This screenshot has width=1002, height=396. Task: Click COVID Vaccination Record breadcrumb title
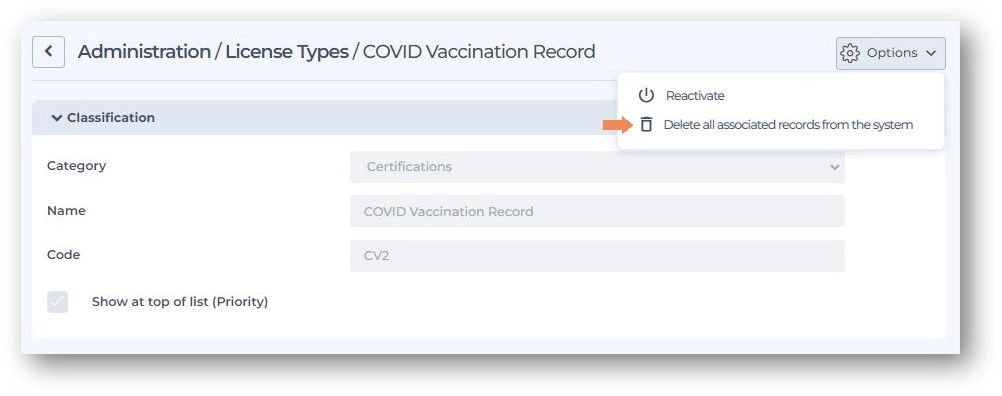pos(479,52)
